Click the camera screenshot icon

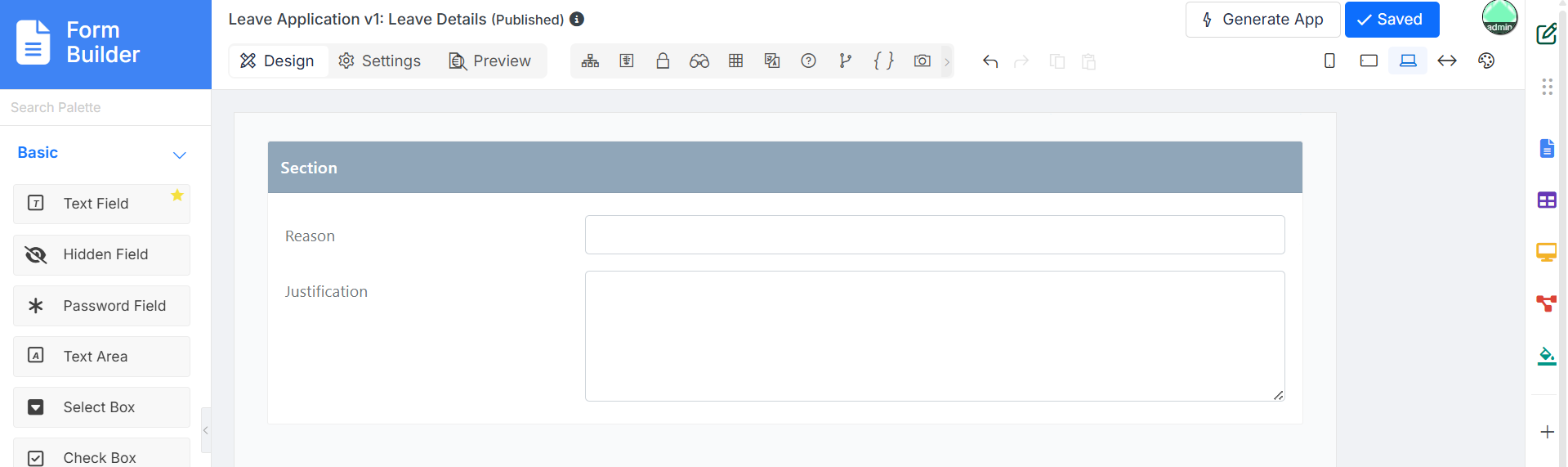pos(922,61)
